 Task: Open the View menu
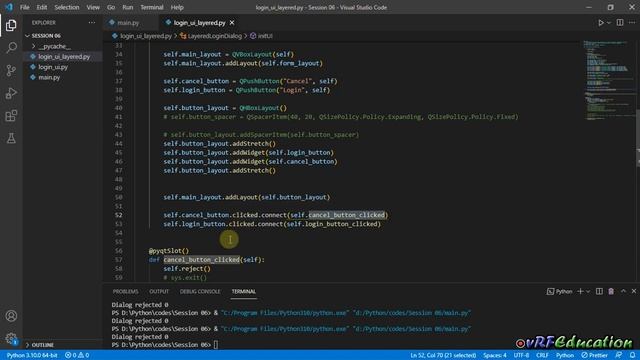click(x=93, y=7)
